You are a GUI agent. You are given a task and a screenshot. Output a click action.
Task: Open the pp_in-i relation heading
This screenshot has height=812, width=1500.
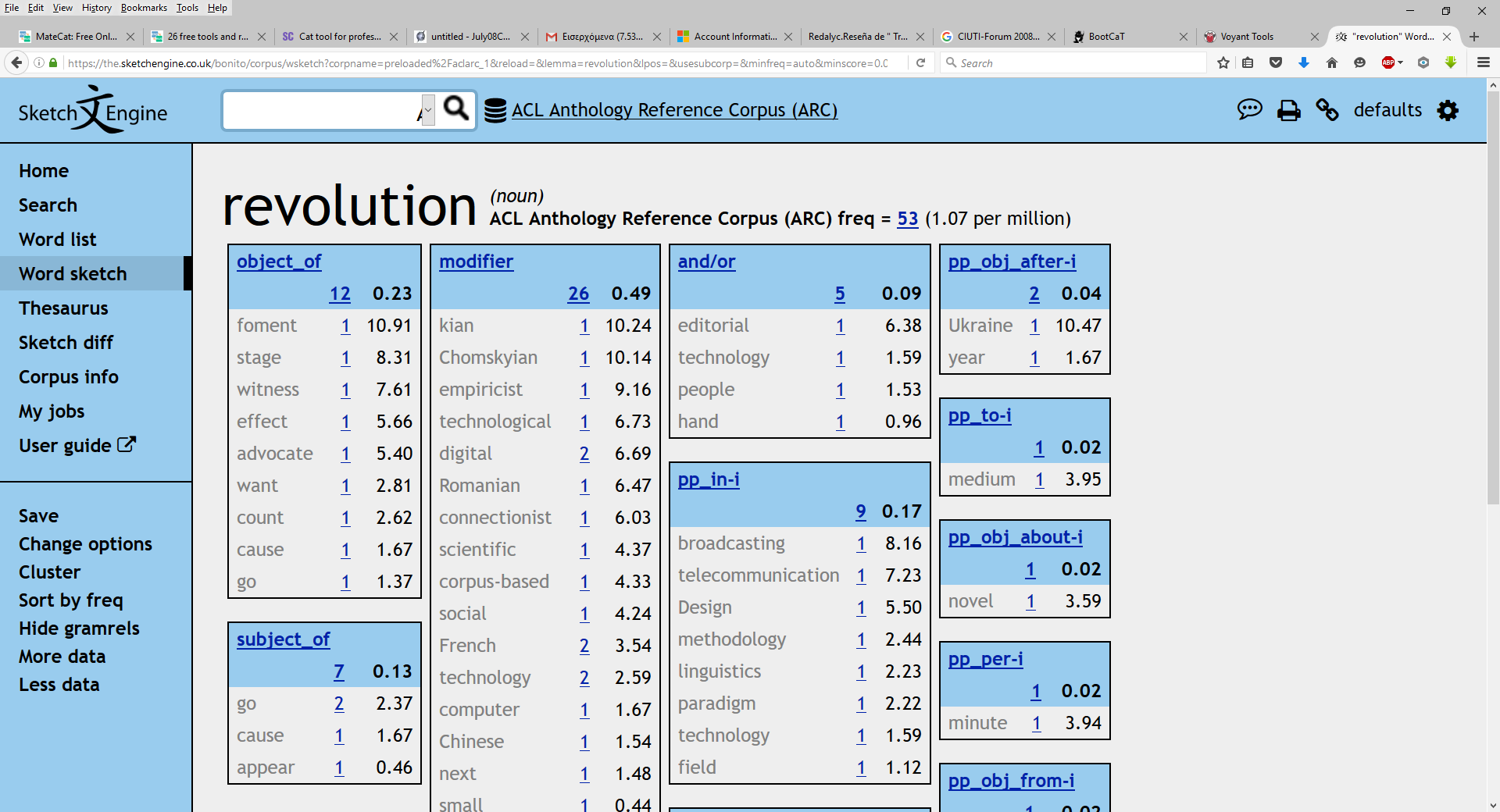click(709, 479)
